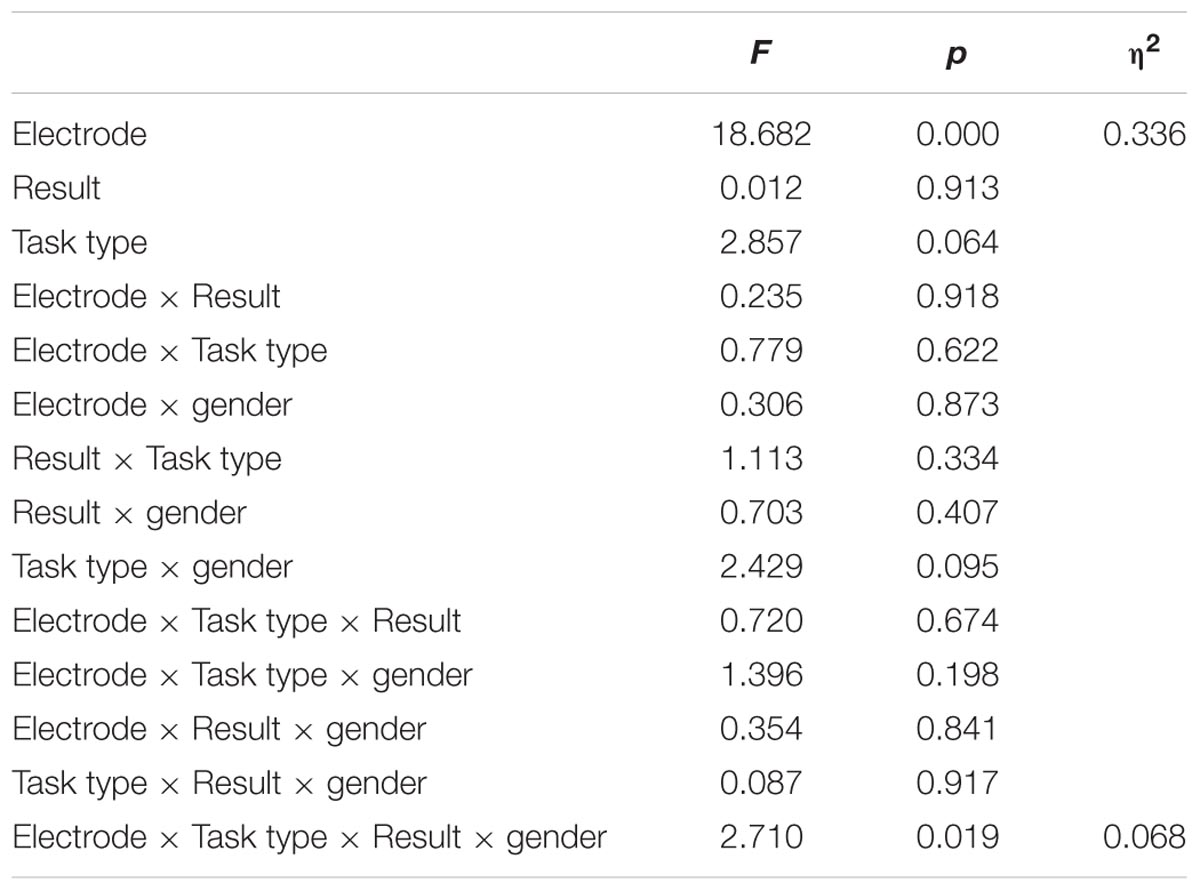Viewport: 1200px width, 891px height.
Task: Select the Result × gender row label
Action: coord(130,513)
